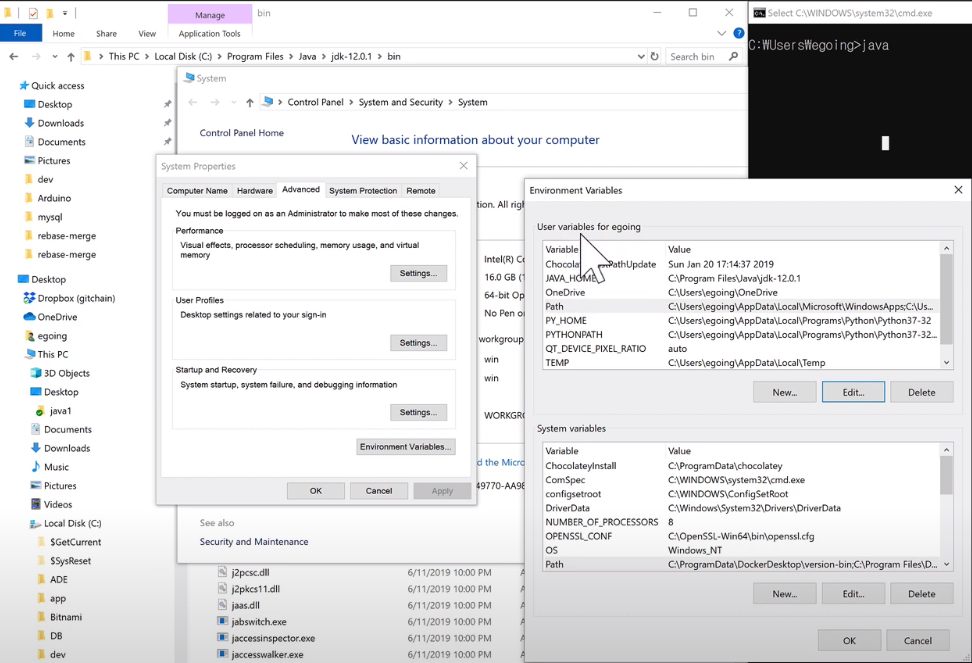Open the Arduino folder in Quick access
972x663 pixels.
(54, 198)
